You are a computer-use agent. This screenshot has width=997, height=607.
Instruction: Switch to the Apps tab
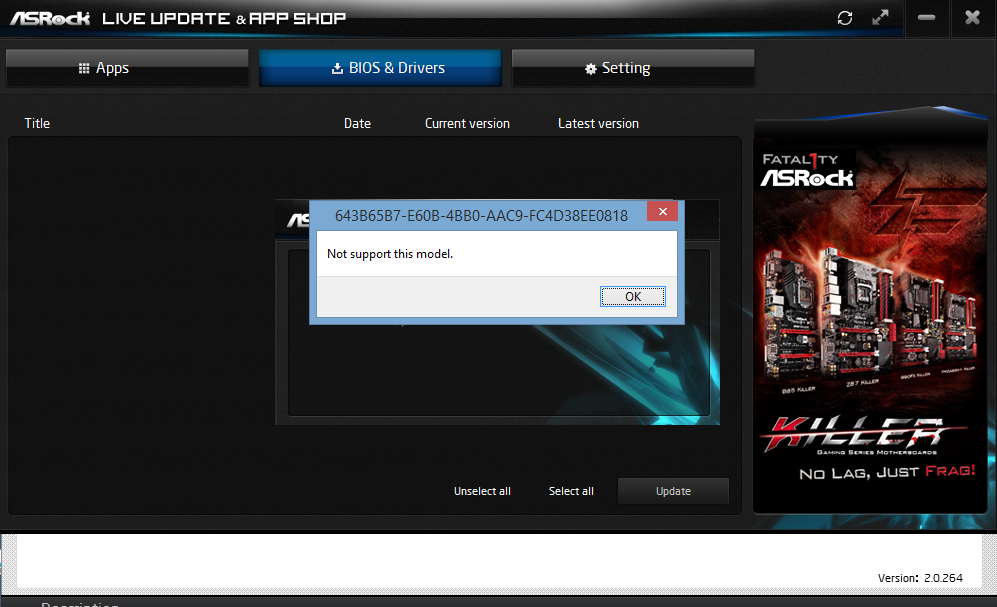(x=127, y=68)
